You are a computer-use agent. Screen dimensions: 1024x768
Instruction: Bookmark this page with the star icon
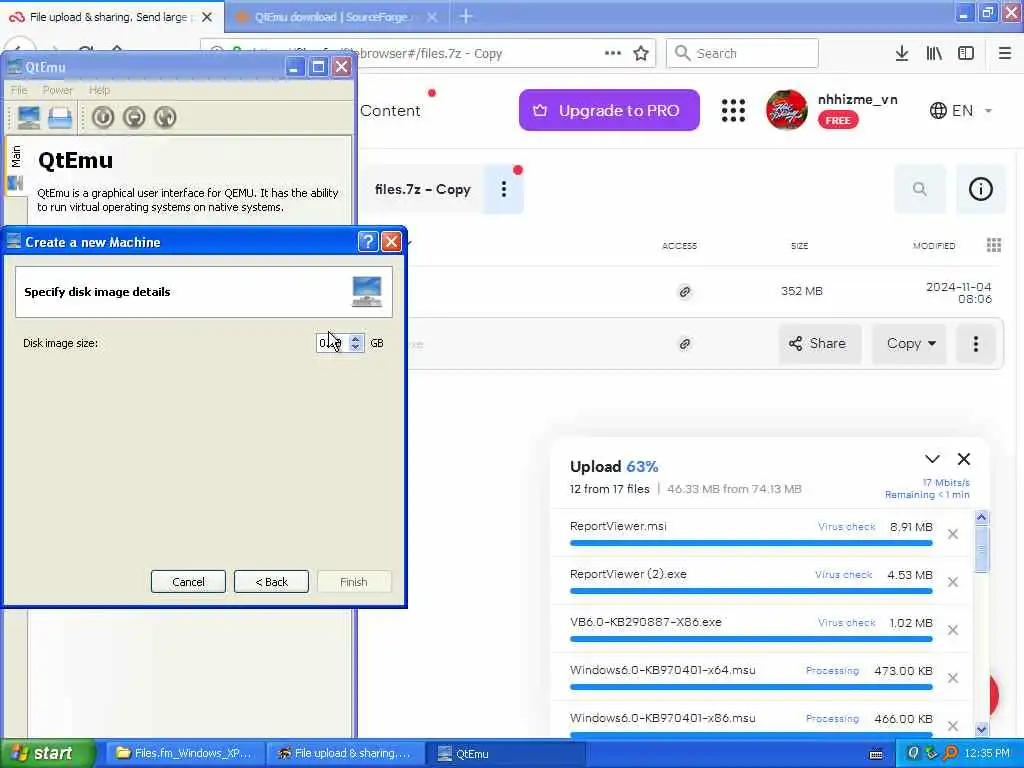641,53
